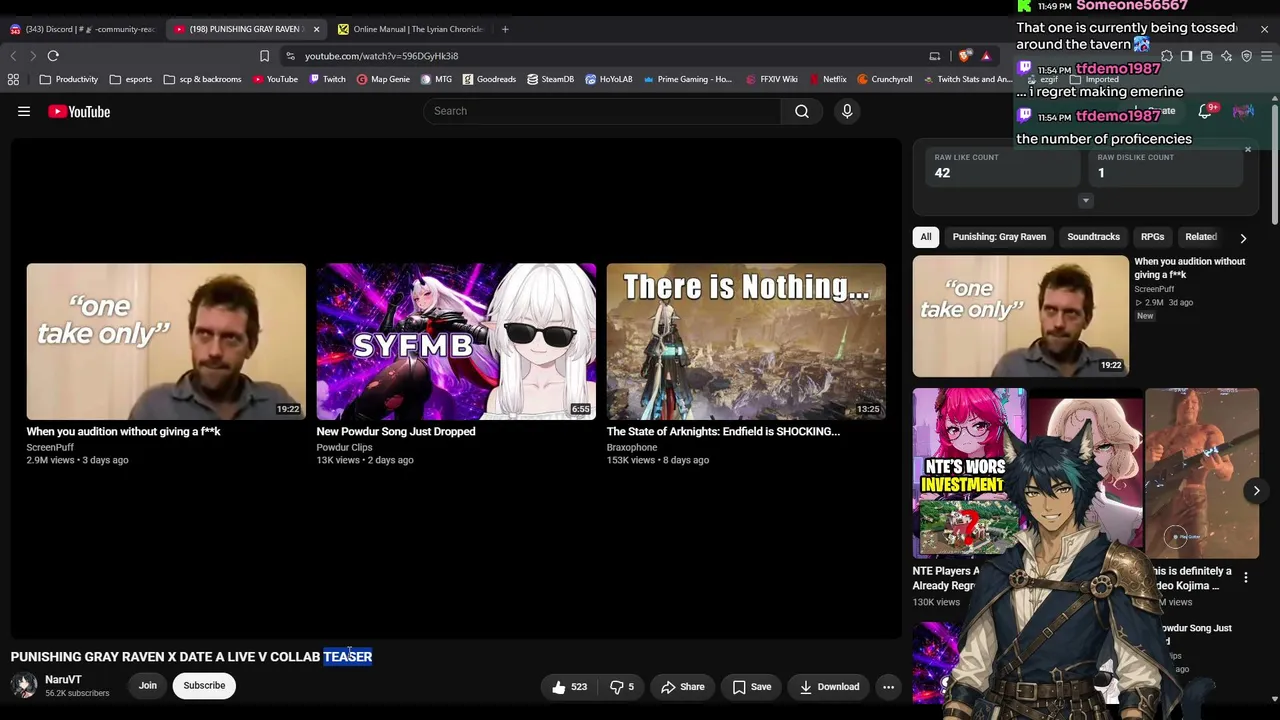Open NaruVT channel name link
This screenshot has width=1280, height=720.
click(x=63, y=680)
